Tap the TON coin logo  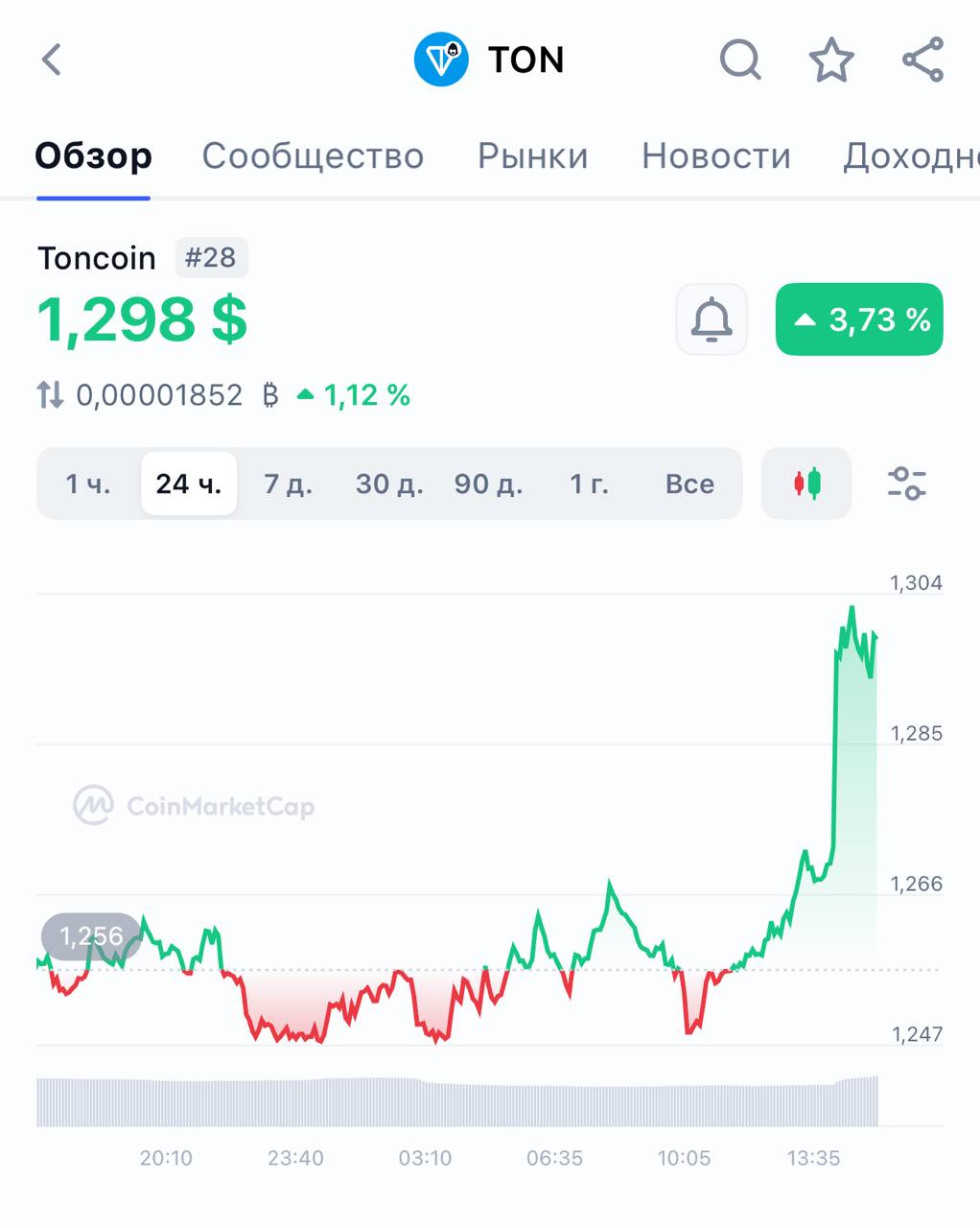pyautogui.click(x=441, y=59)
